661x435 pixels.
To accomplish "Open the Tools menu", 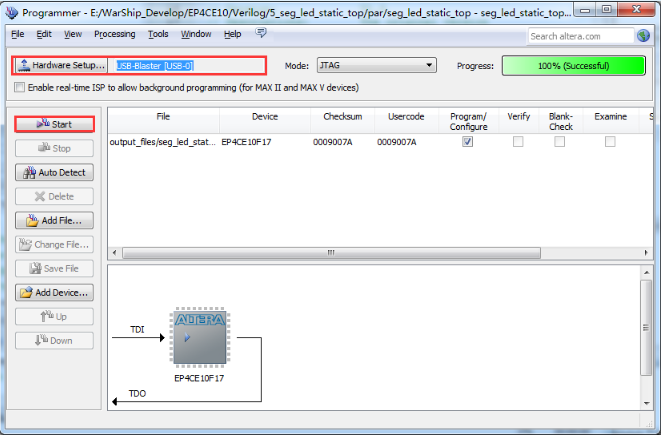I will click(158, 34).
